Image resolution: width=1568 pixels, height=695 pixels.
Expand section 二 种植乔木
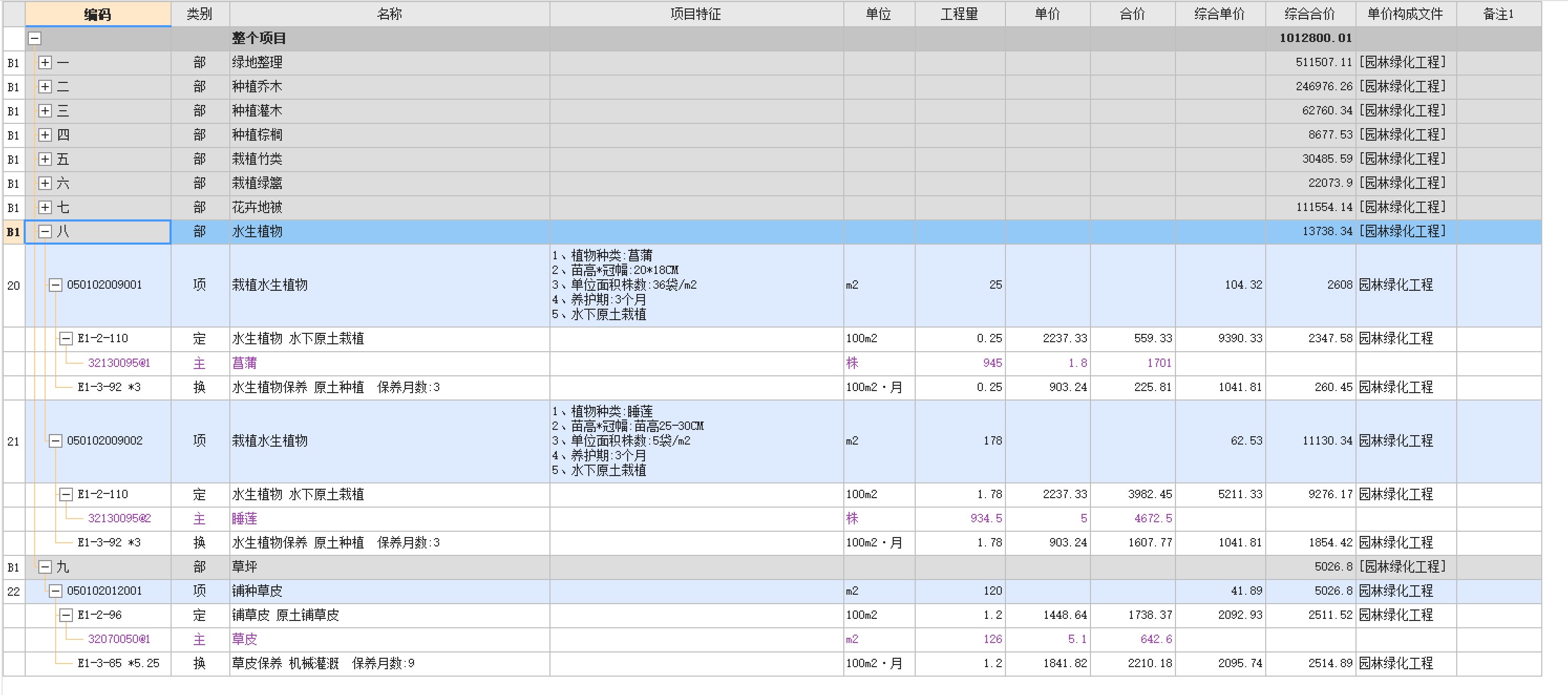click(x=45, y=87)
